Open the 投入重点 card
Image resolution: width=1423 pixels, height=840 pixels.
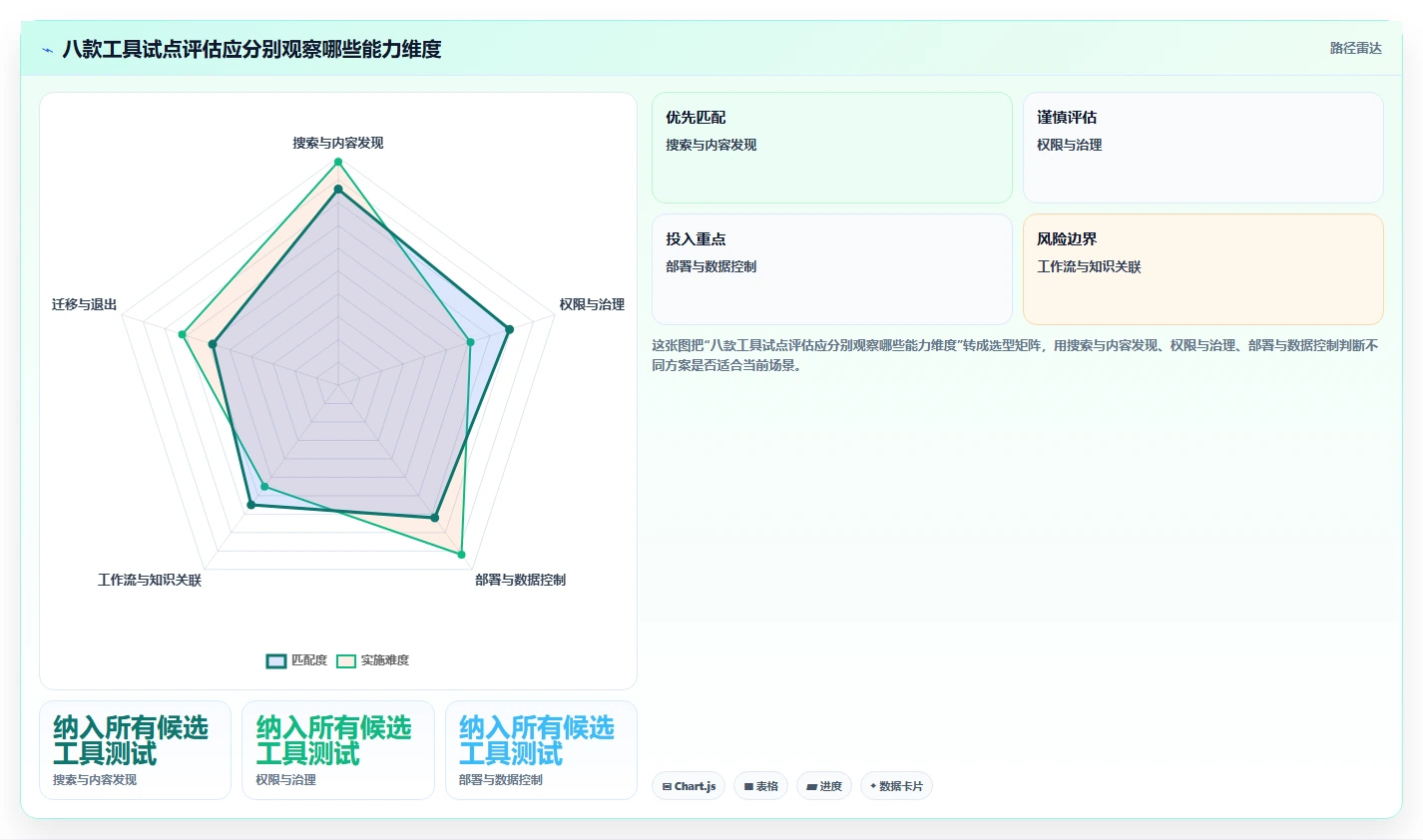click(x=832, y=269)
